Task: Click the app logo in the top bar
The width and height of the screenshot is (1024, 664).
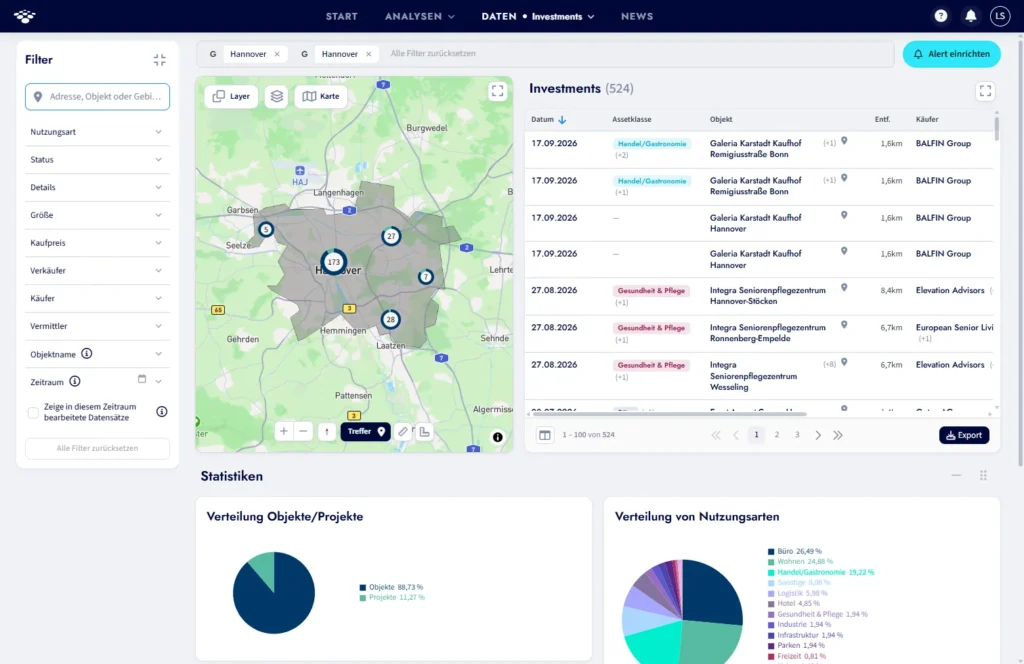Action: click(x=24, y=16)
